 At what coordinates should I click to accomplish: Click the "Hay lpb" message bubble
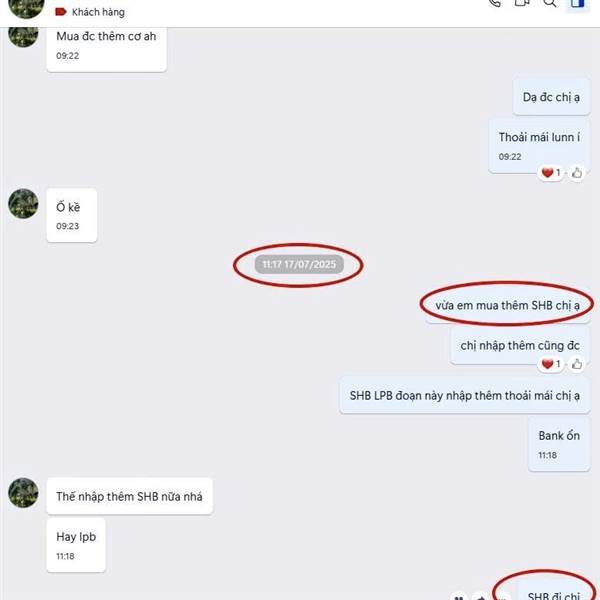click(x=76, y=545)
